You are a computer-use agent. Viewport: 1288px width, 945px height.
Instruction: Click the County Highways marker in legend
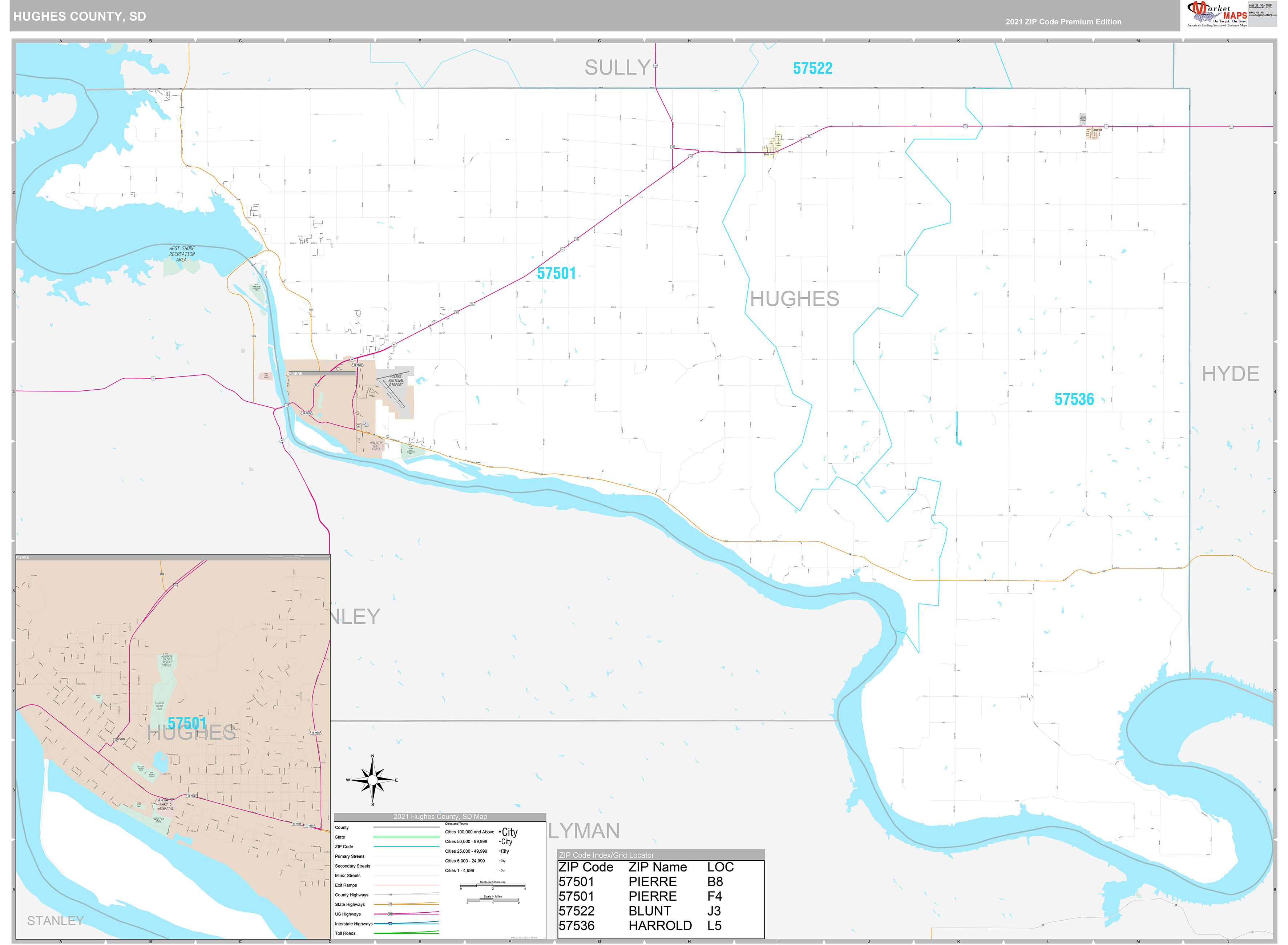coord(391,895)
